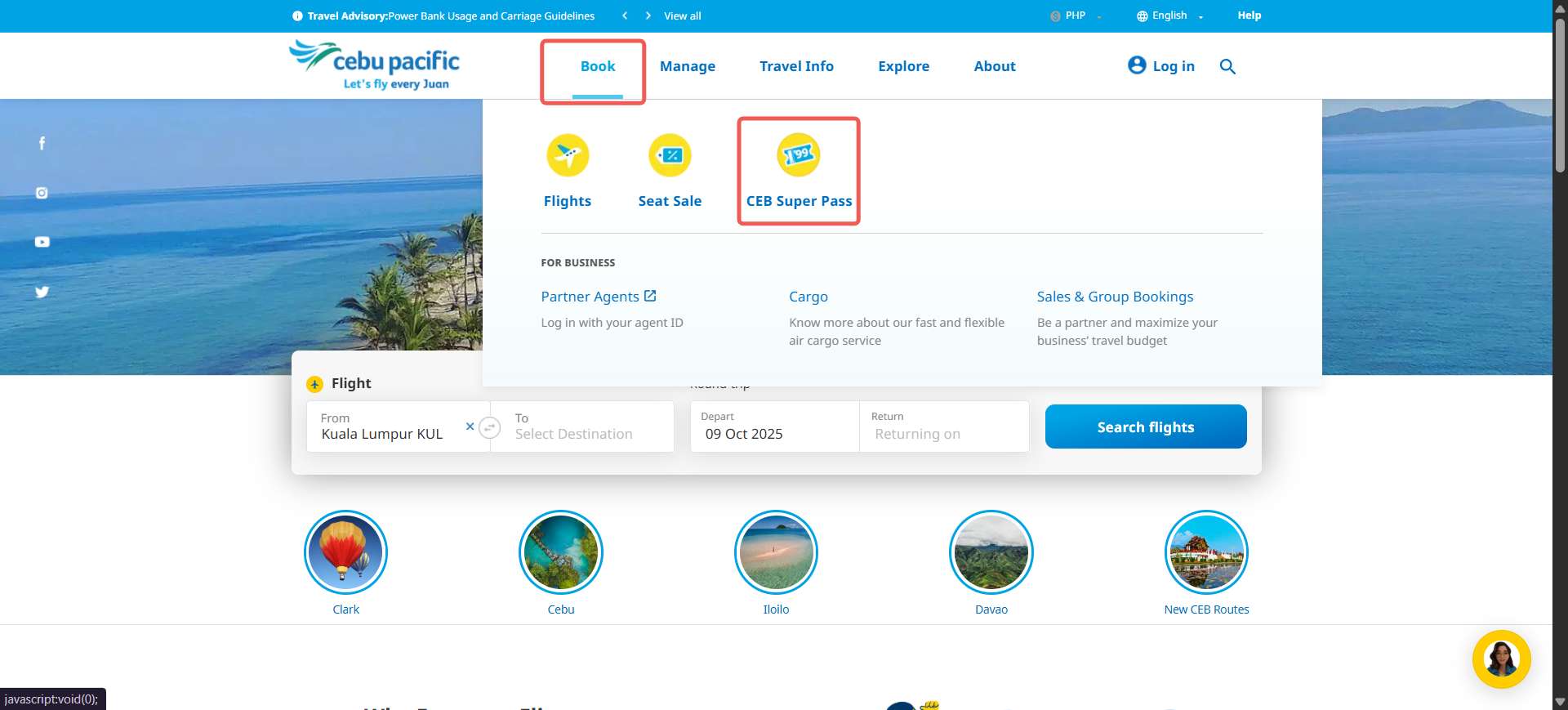Open the Travel Info menu
The height and width of the screenshot is (710, 1568).
point(796,66)
